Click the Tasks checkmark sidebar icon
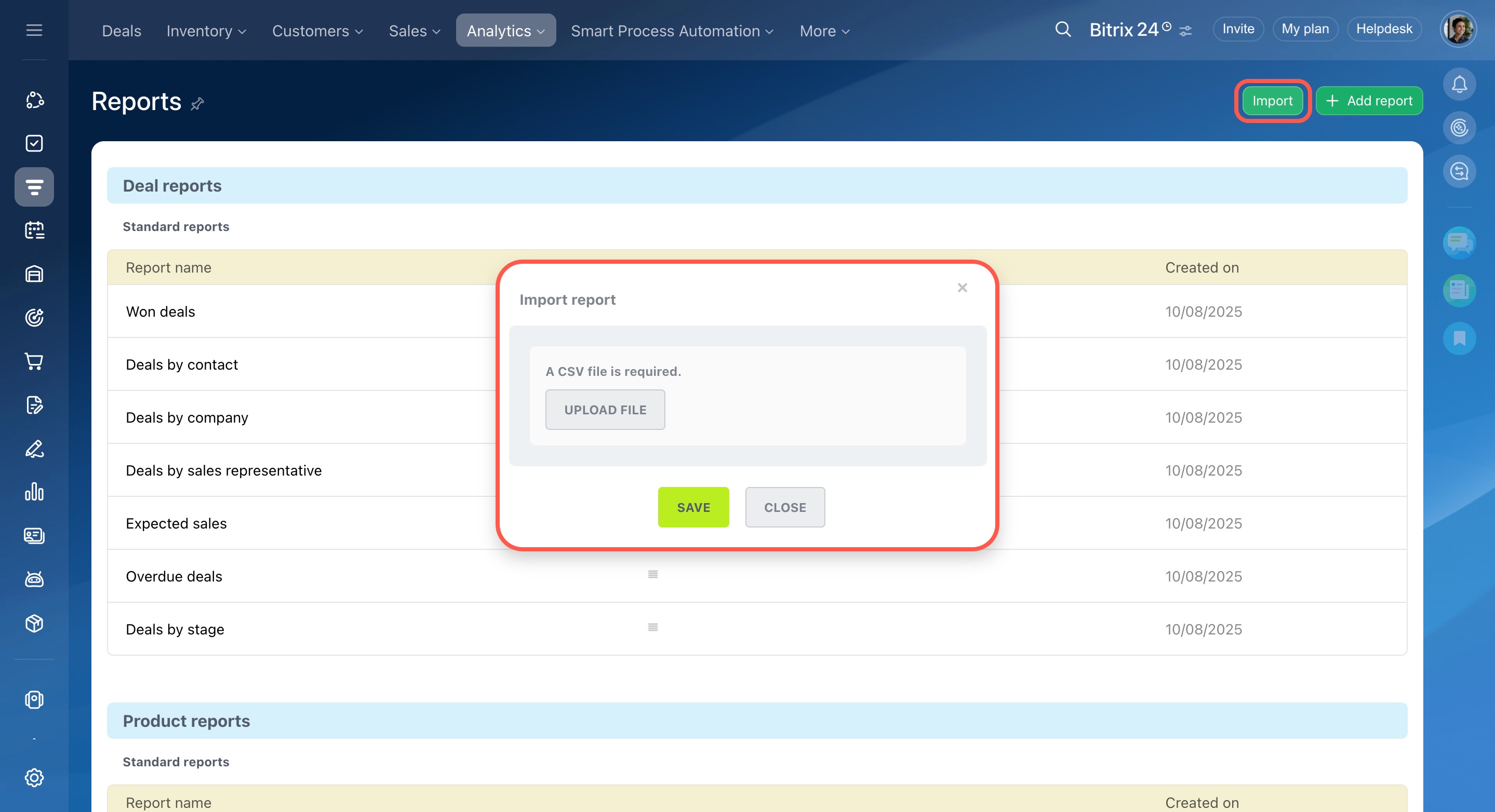 [34, 143]
